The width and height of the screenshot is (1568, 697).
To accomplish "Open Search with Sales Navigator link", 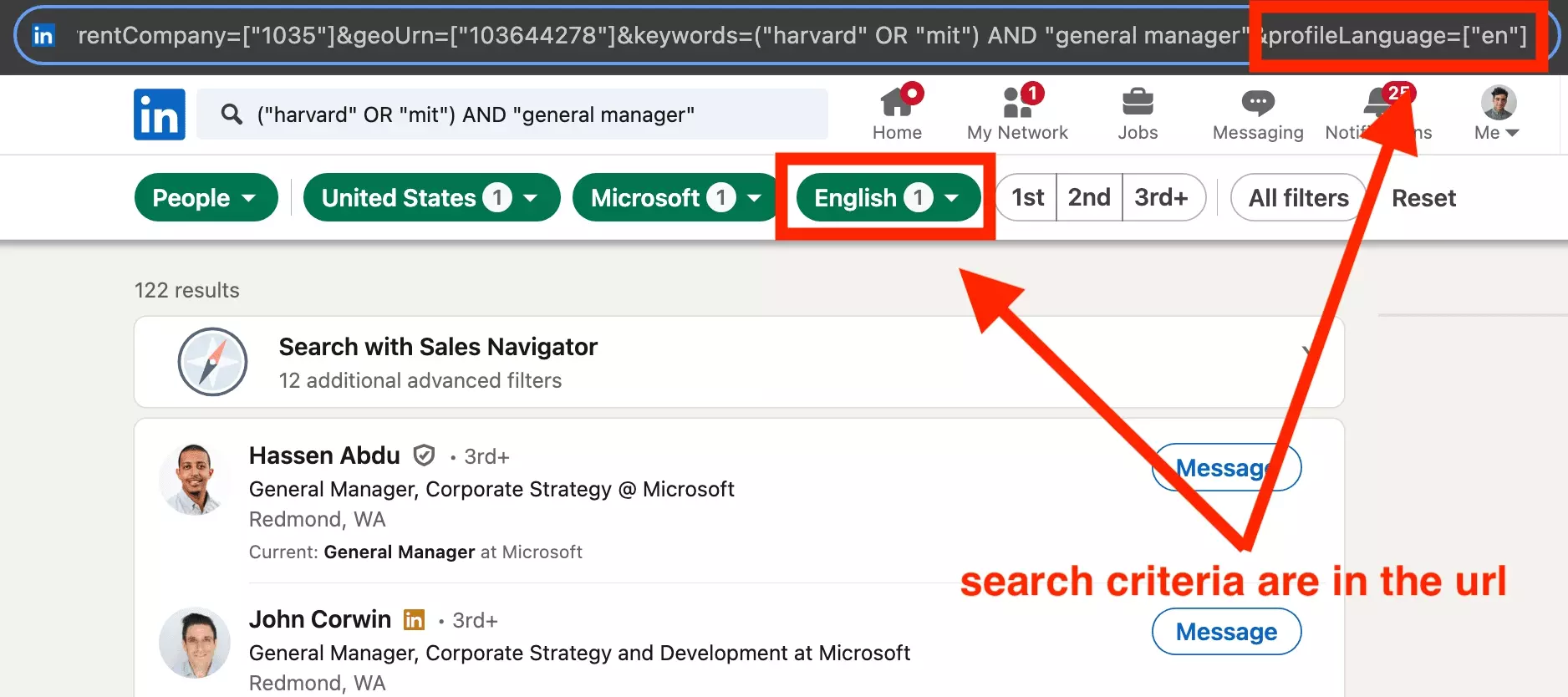I will tap(438, 347).
